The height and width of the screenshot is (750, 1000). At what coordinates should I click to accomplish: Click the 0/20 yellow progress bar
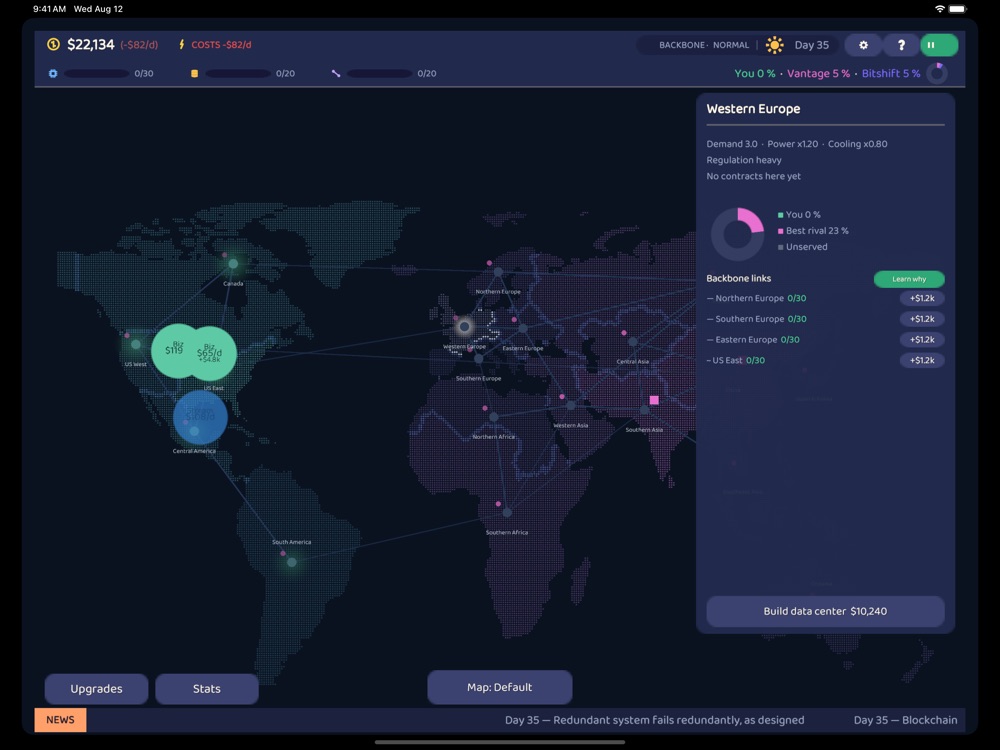238,73
